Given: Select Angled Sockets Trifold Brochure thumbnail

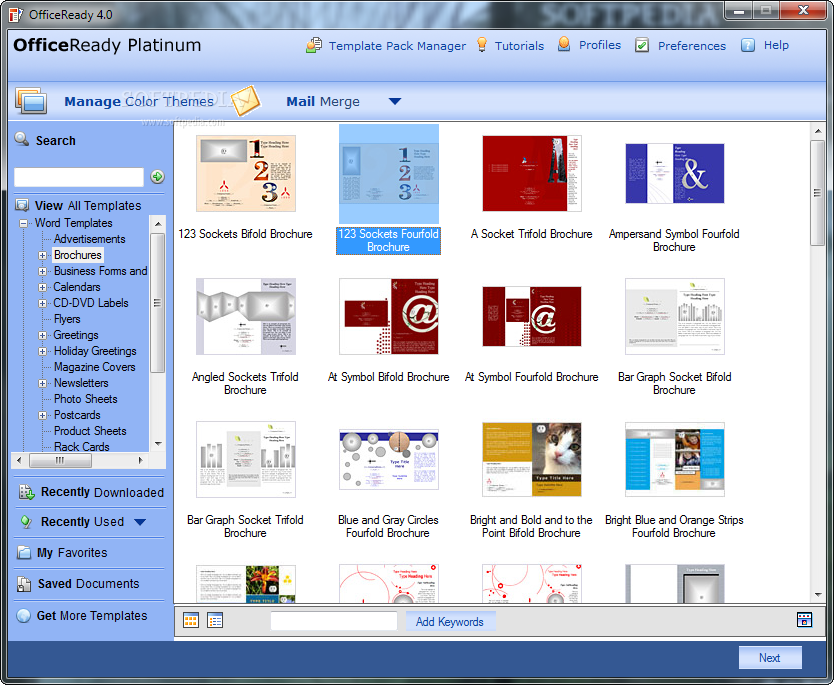Looking at the screenshot, I should pyautogui.click(x=246, y=316).
